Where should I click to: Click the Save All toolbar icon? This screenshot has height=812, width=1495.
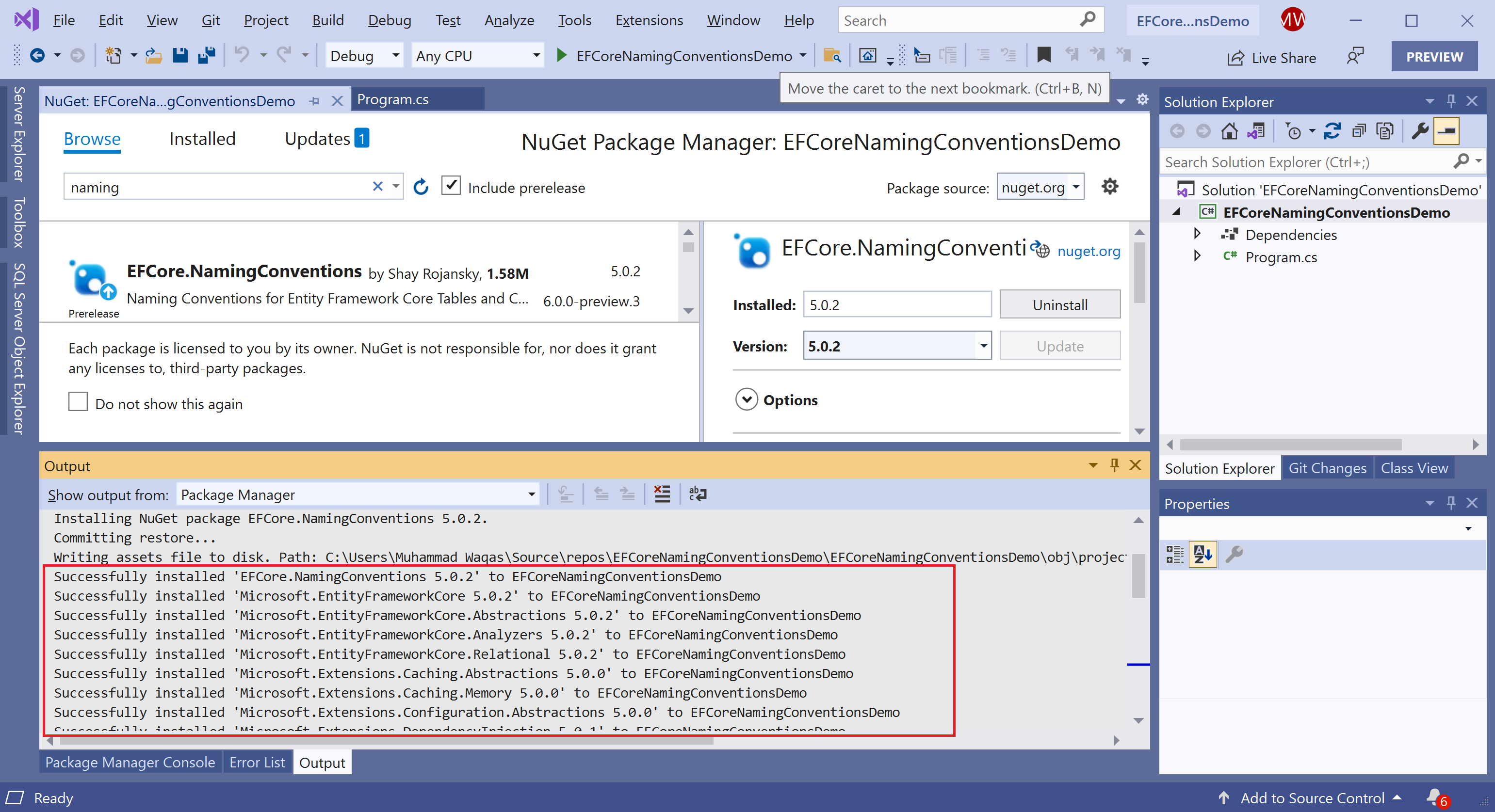207,56
